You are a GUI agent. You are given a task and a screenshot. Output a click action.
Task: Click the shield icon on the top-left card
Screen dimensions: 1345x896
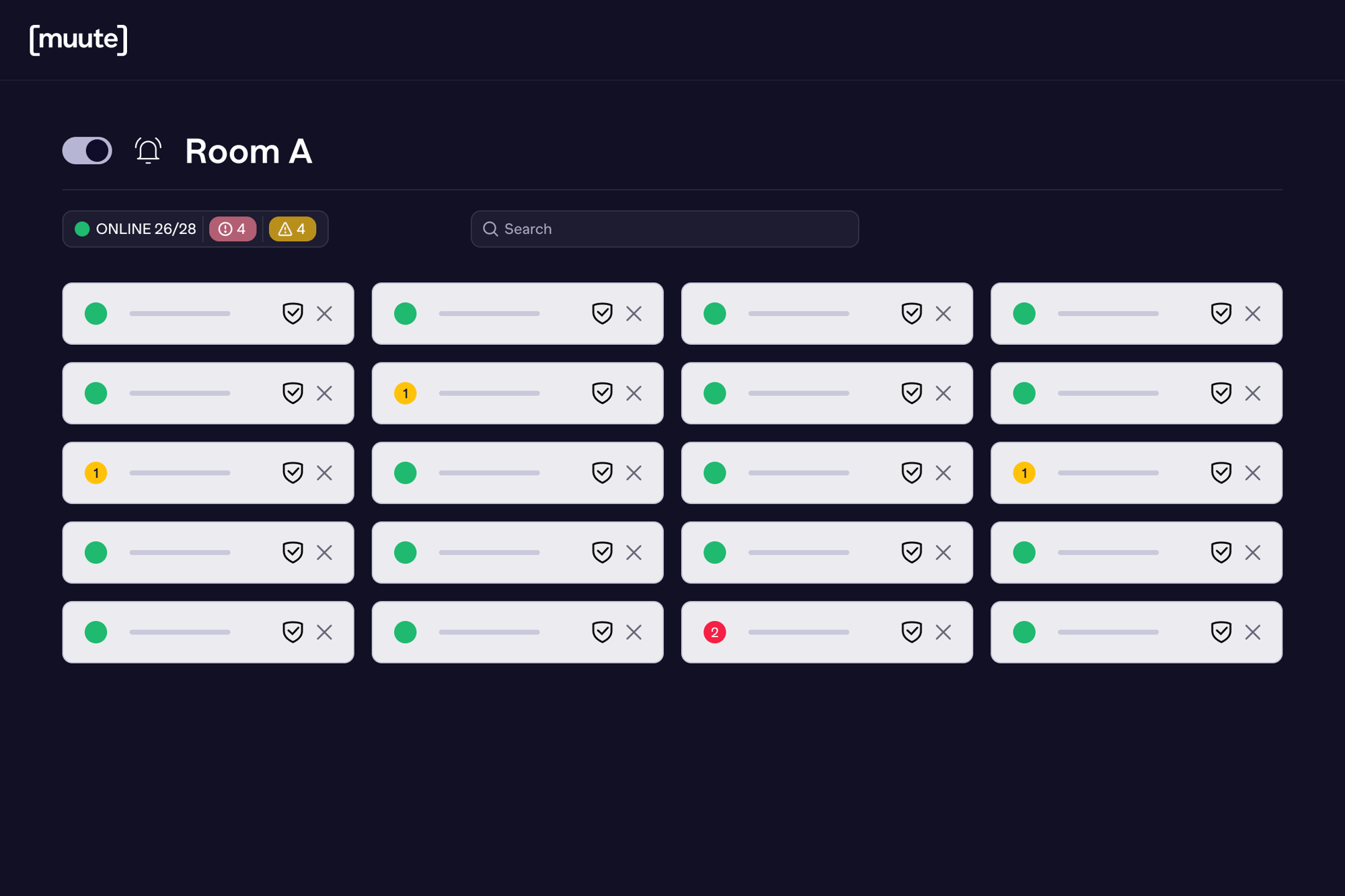pos(293,313)
